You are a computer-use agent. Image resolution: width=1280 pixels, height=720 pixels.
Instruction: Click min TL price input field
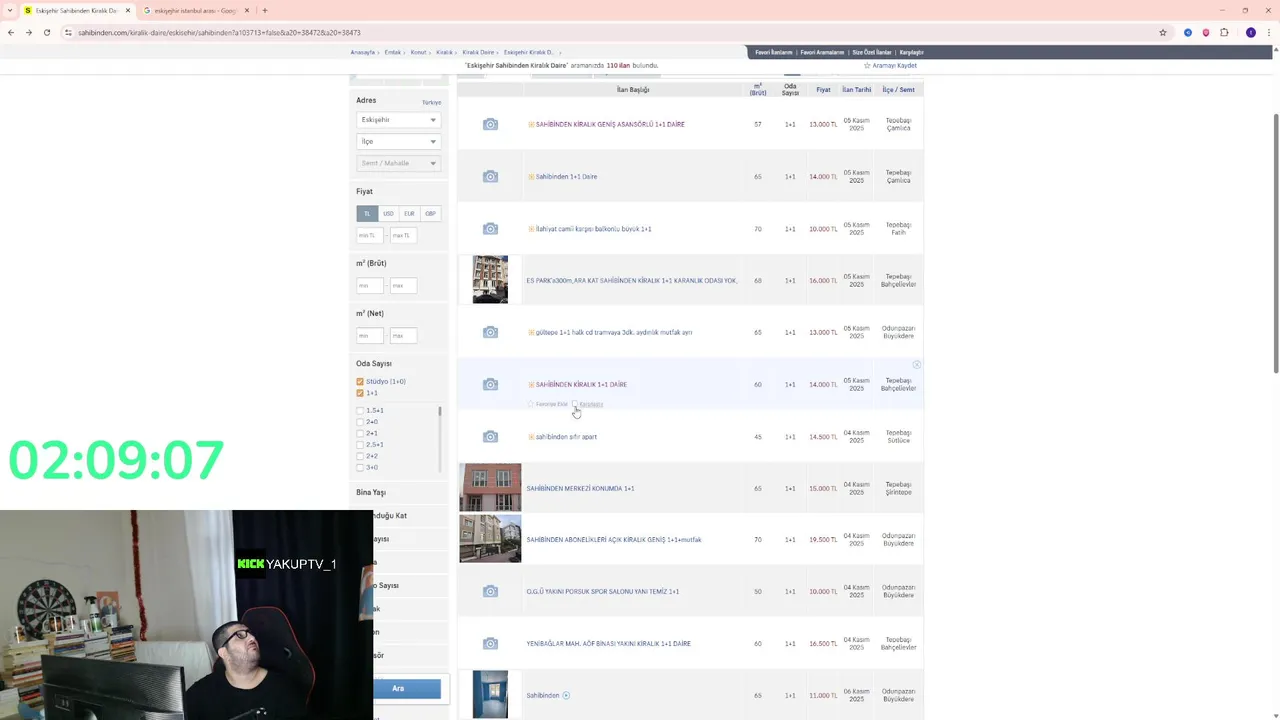tap(369, 235)
